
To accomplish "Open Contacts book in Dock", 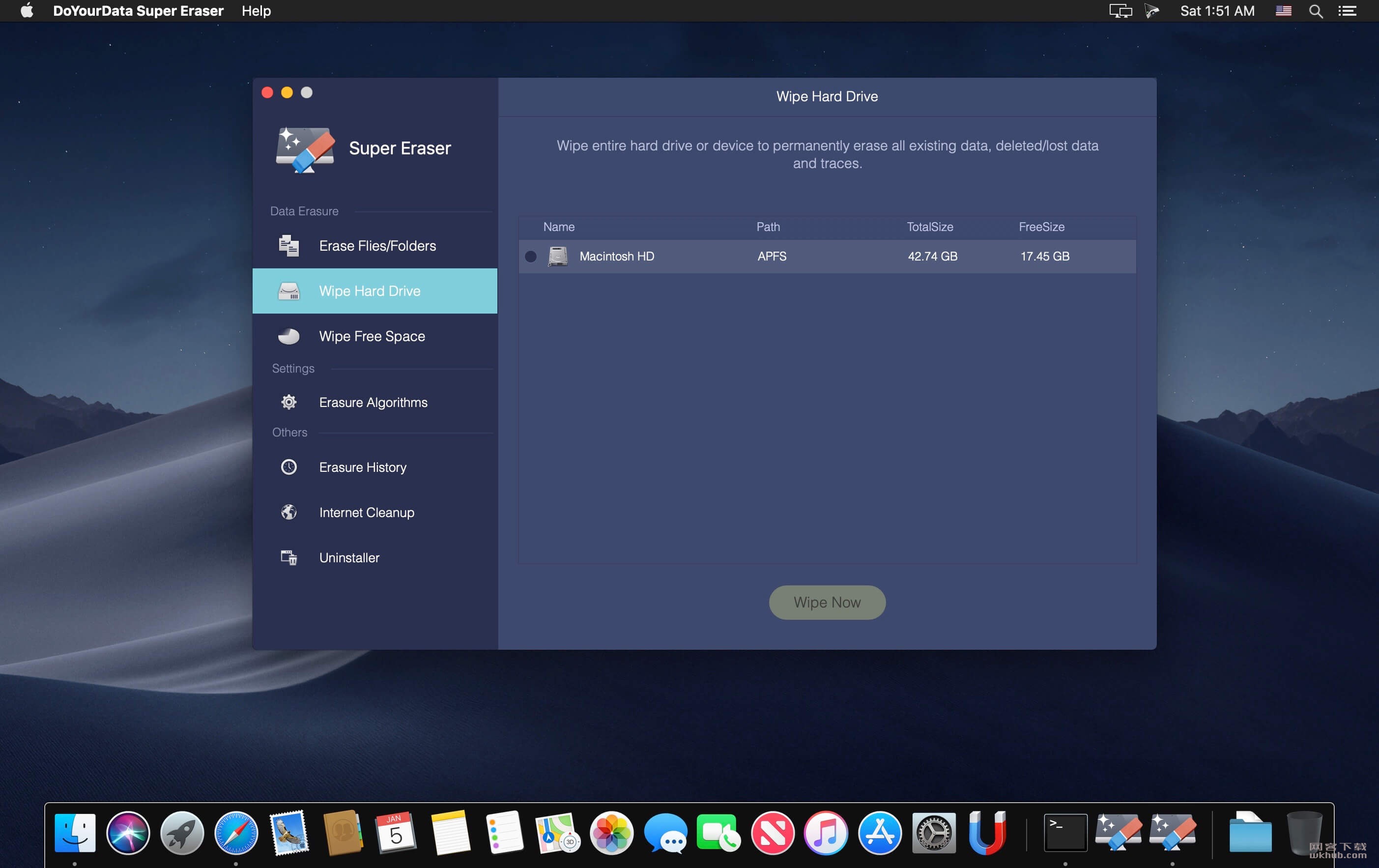I will (343, 832).
